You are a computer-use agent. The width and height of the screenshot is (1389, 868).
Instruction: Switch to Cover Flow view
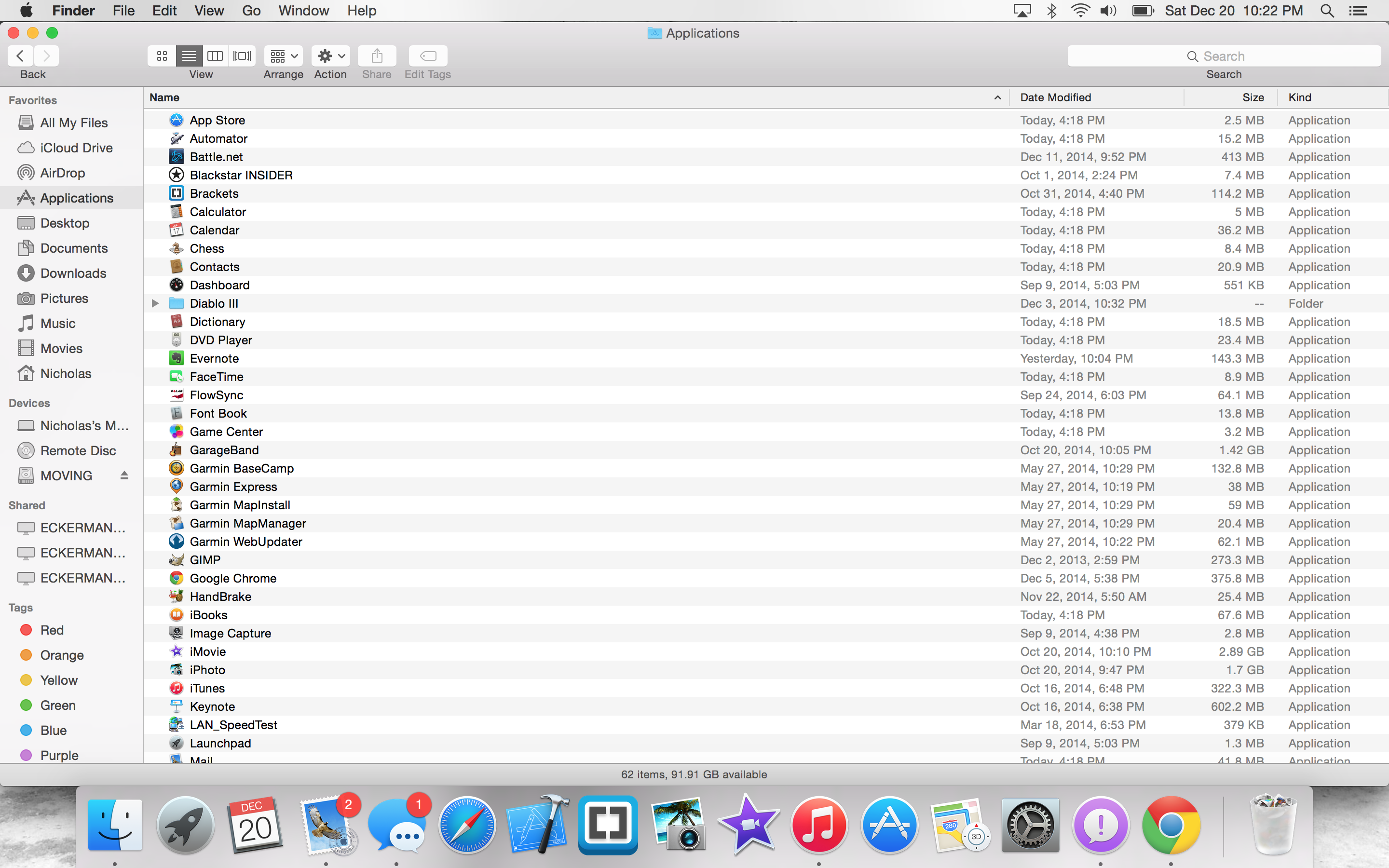[242, 55]
